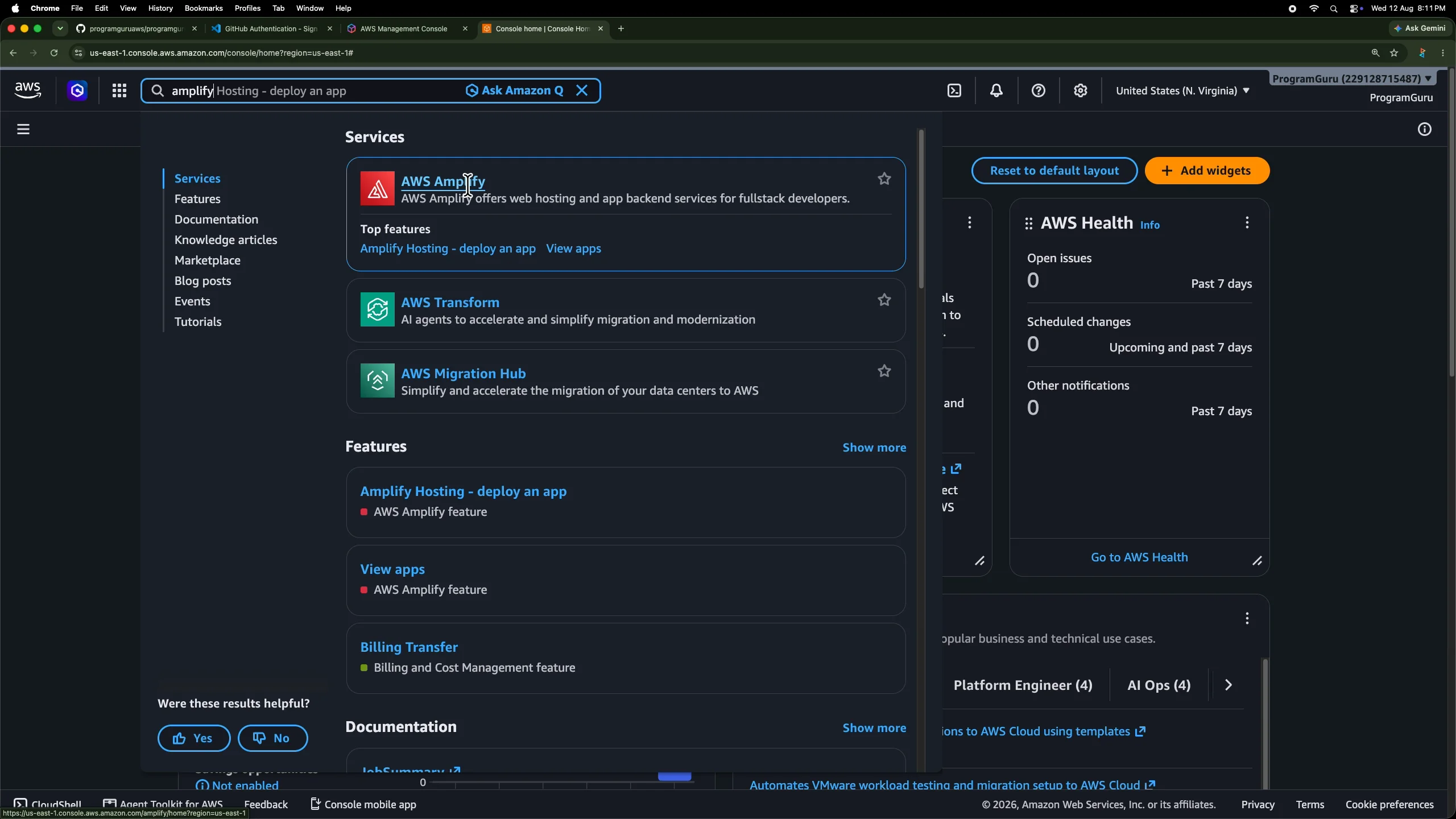Clear the search with the X icon
This screenshot has height=819, width=1456.
(582, 90)
